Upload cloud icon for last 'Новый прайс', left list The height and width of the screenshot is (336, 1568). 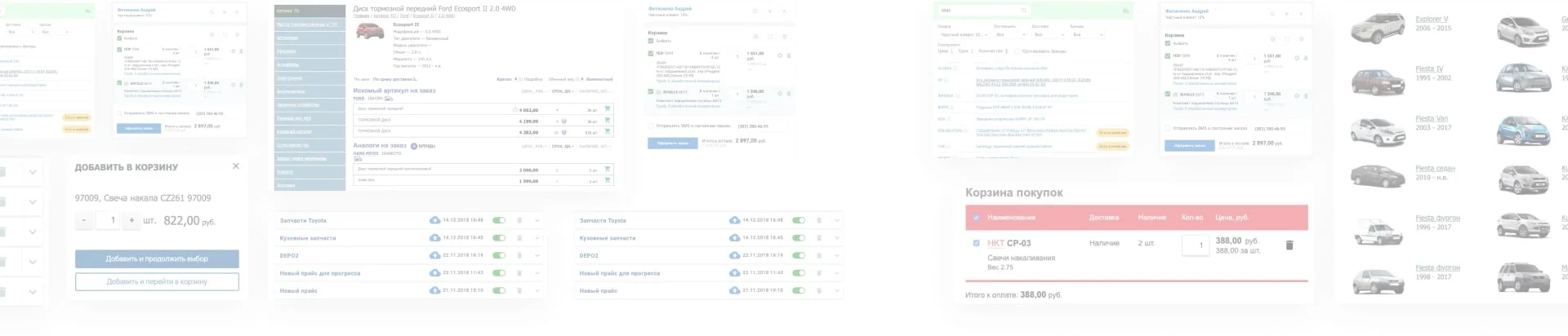434,290
